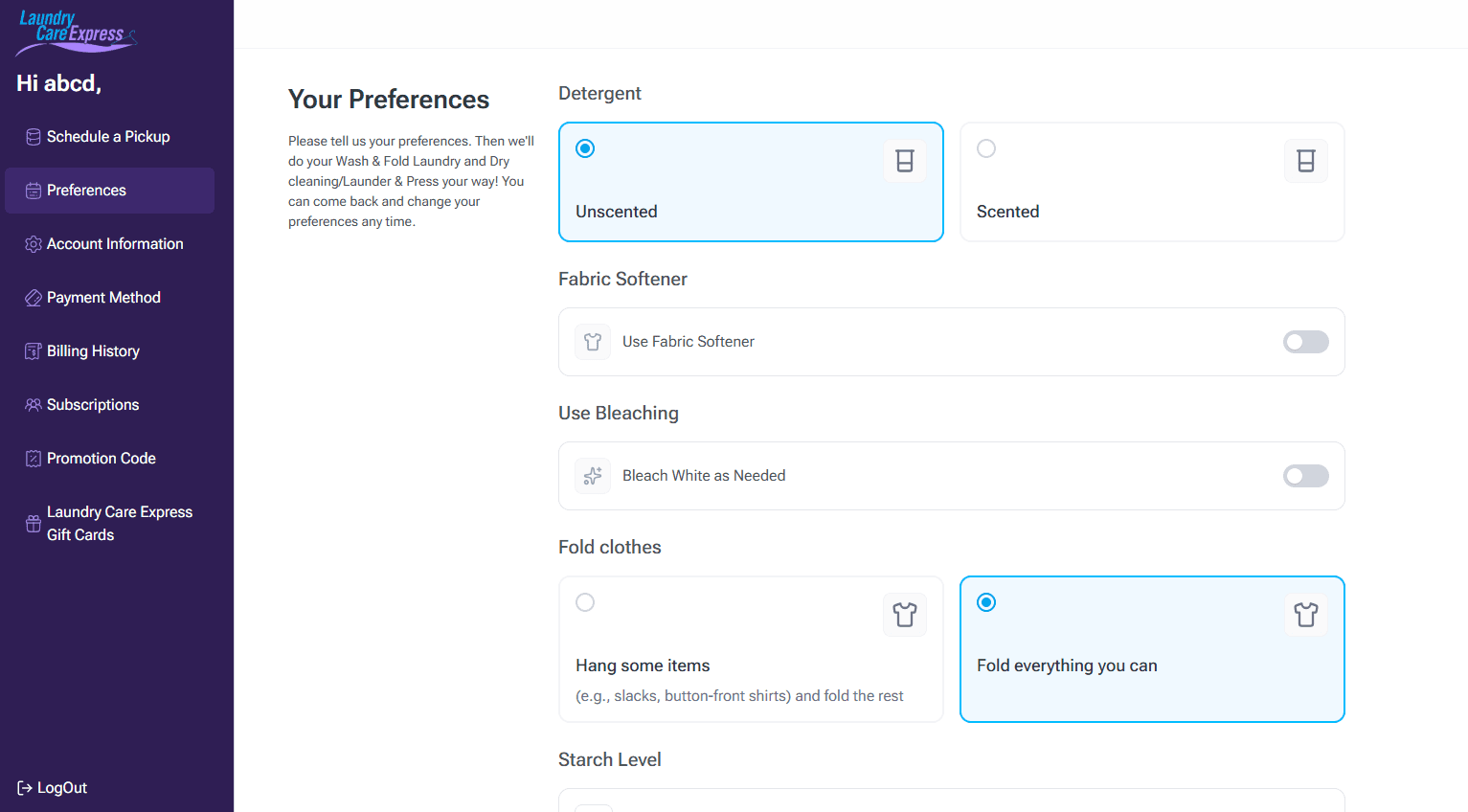The image size is (1468, 812).
Task: Click the Use Bleaching section heading
Action: [619, 413]
